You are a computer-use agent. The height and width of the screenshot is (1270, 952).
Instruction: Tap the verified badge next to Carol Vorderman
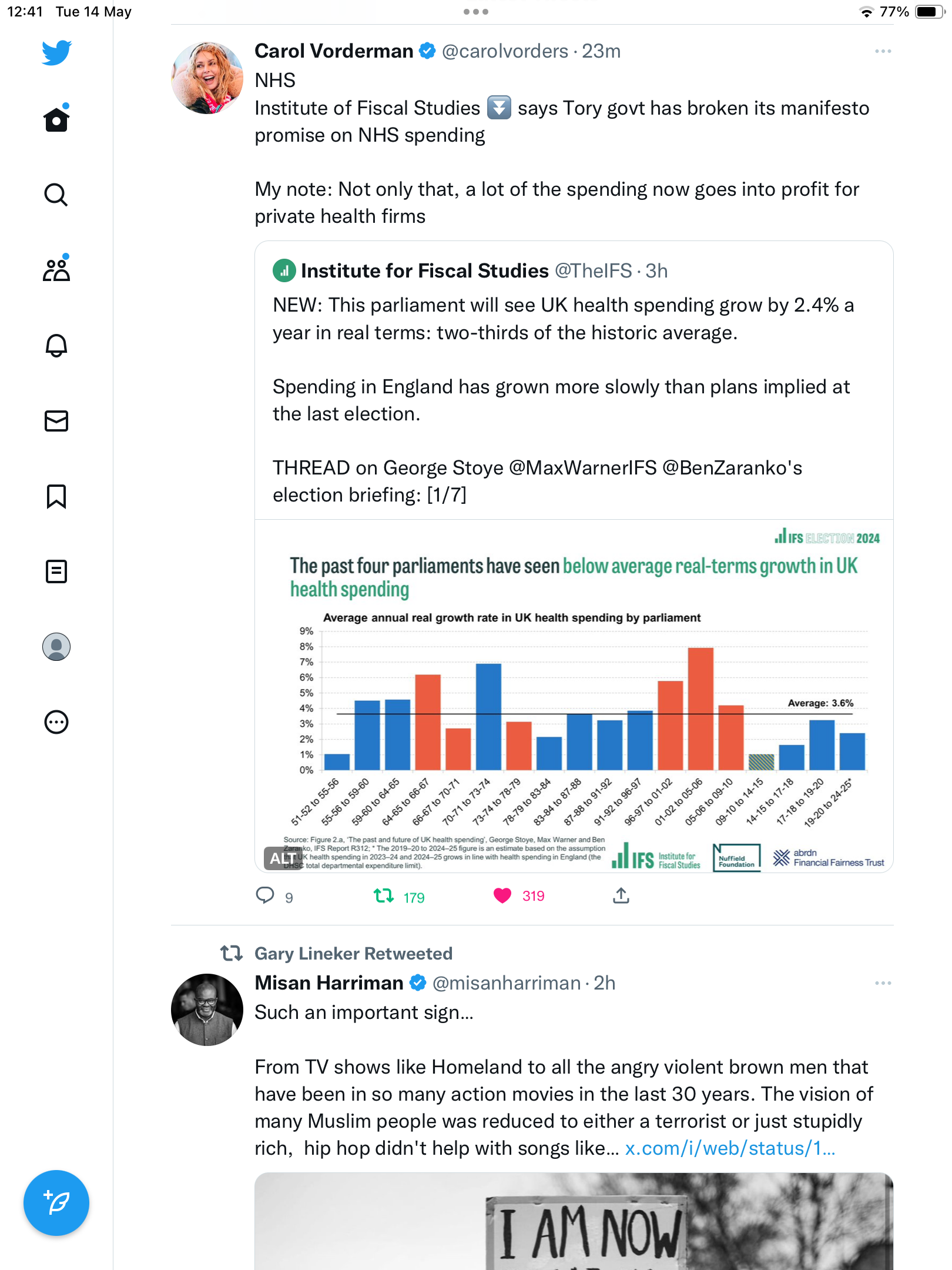[x=427, y=51]
